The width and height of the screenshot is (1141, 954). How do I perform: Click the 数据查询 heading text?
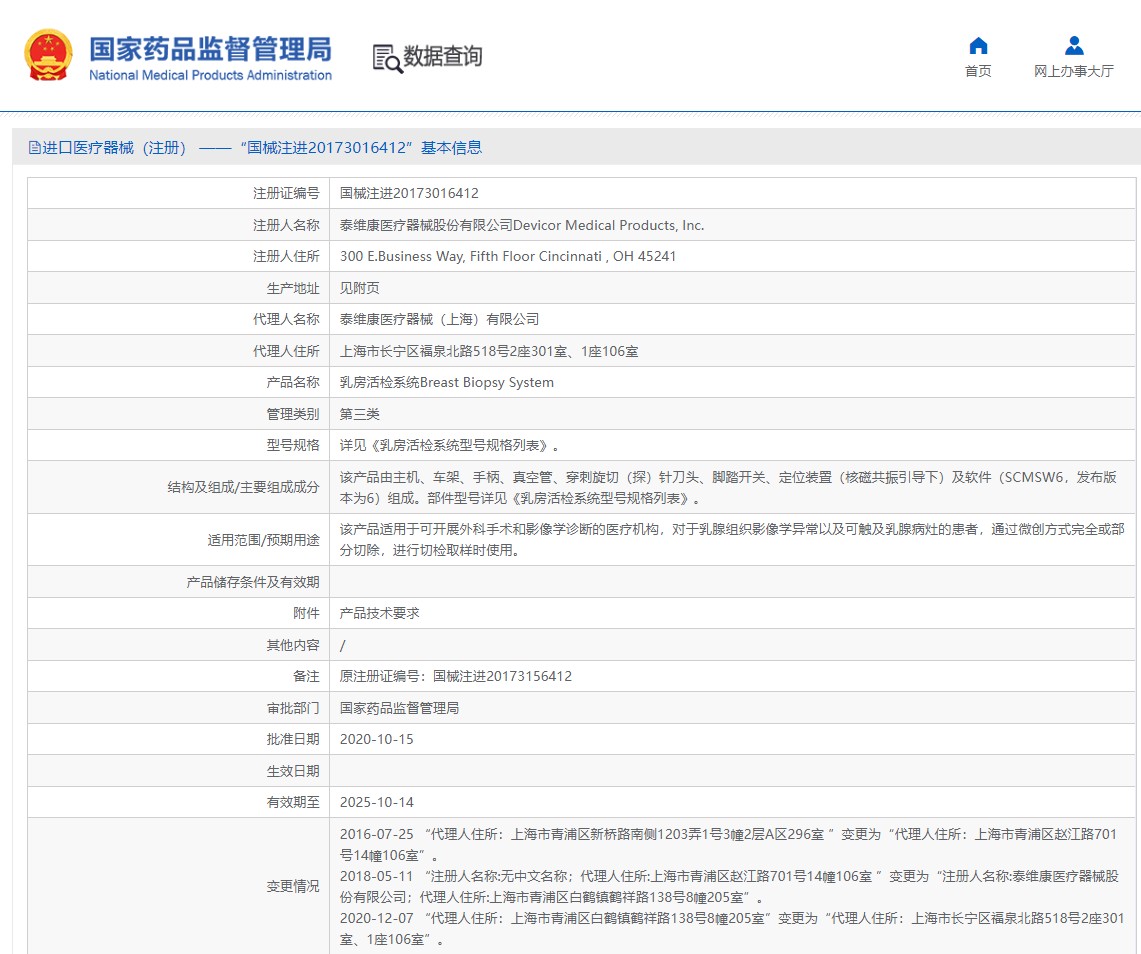point(442,56)
